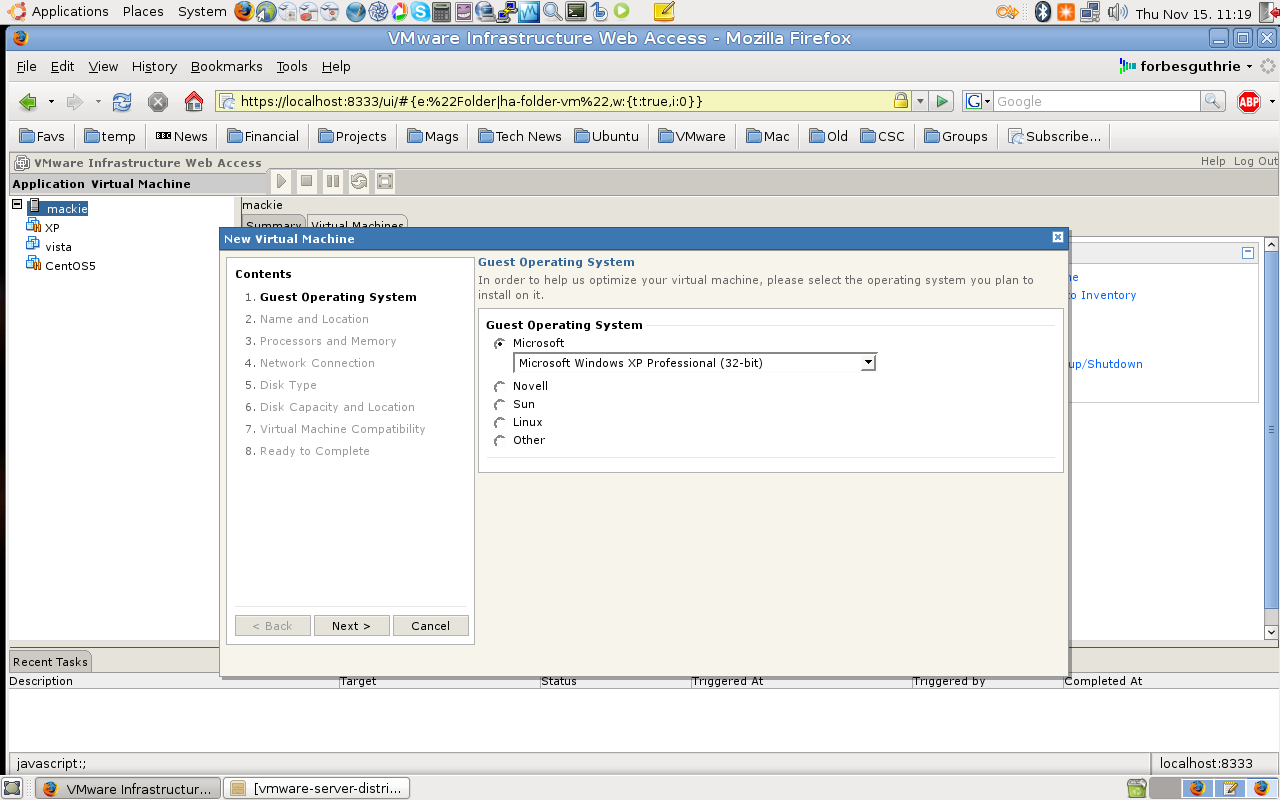The height and width of the screenshot is (800, 1280).
Task: Reload the page with the refresh icon
Action: (122, 102)
